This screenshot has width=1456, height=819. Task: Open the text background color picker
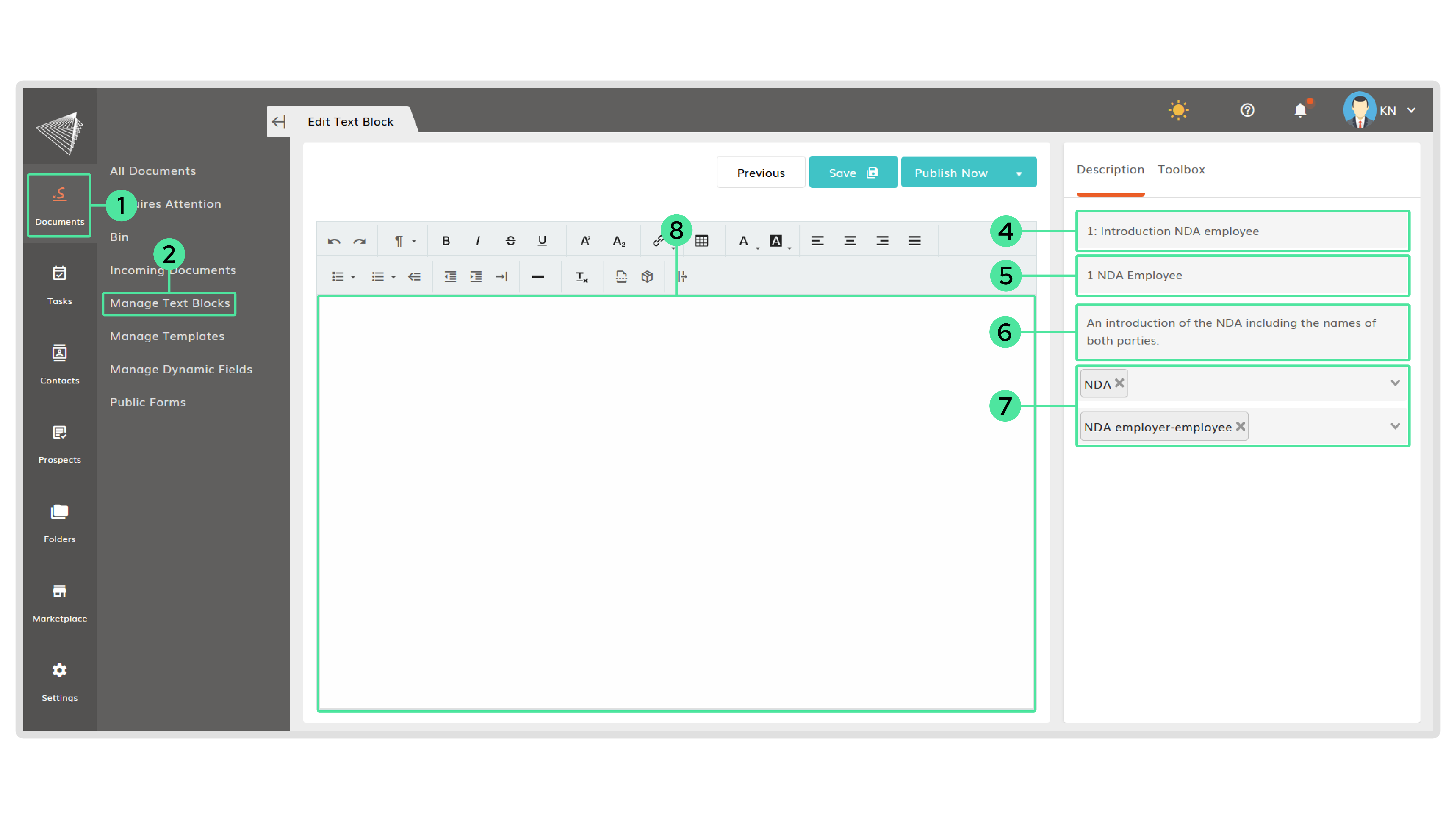[776, 241]
